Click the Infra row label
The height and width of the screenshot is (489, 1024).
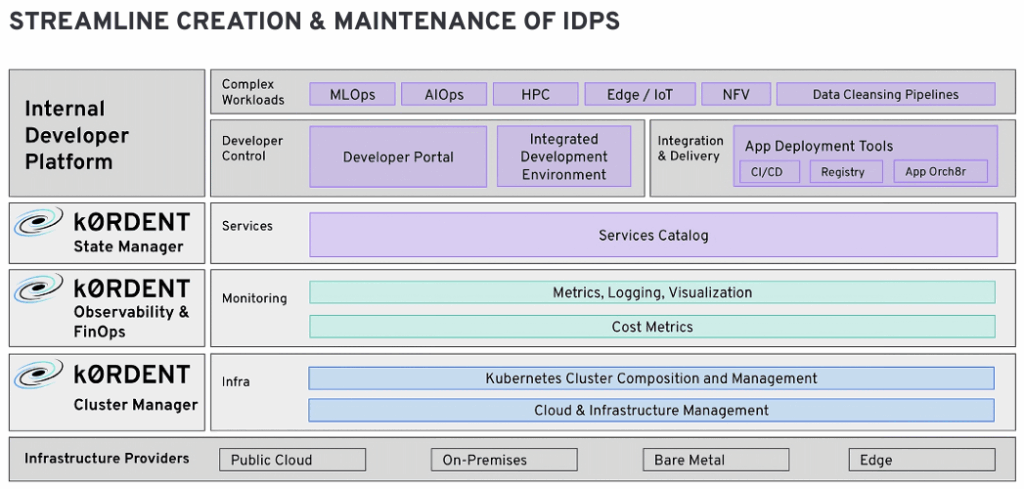[236, 381]
